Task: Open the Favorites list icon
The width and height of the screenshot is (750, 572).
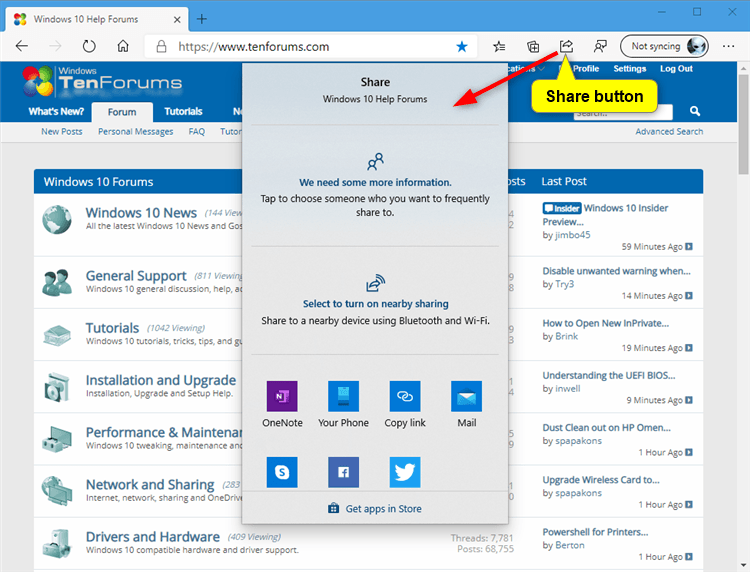Action: [x=499, y=46]
